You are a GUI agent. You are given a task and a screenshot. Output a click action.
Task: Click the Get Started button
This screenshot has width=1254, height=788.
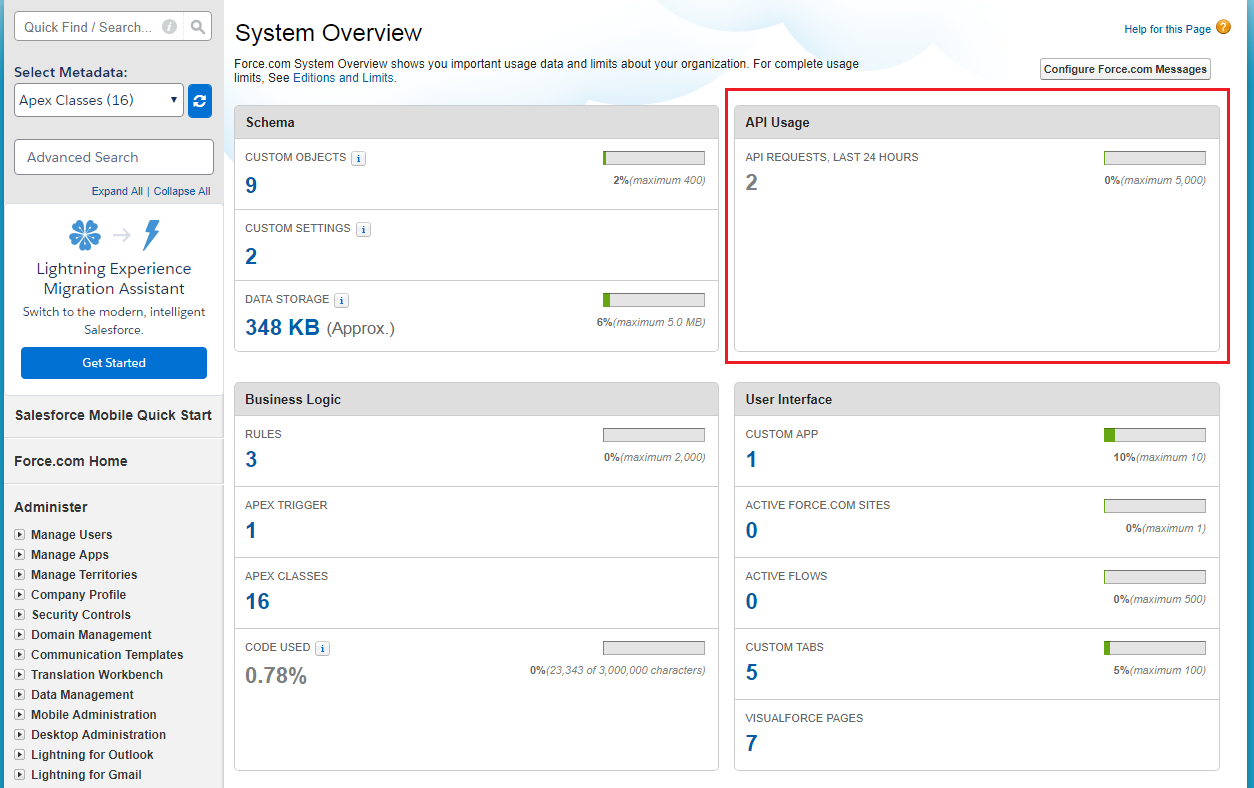113,363
